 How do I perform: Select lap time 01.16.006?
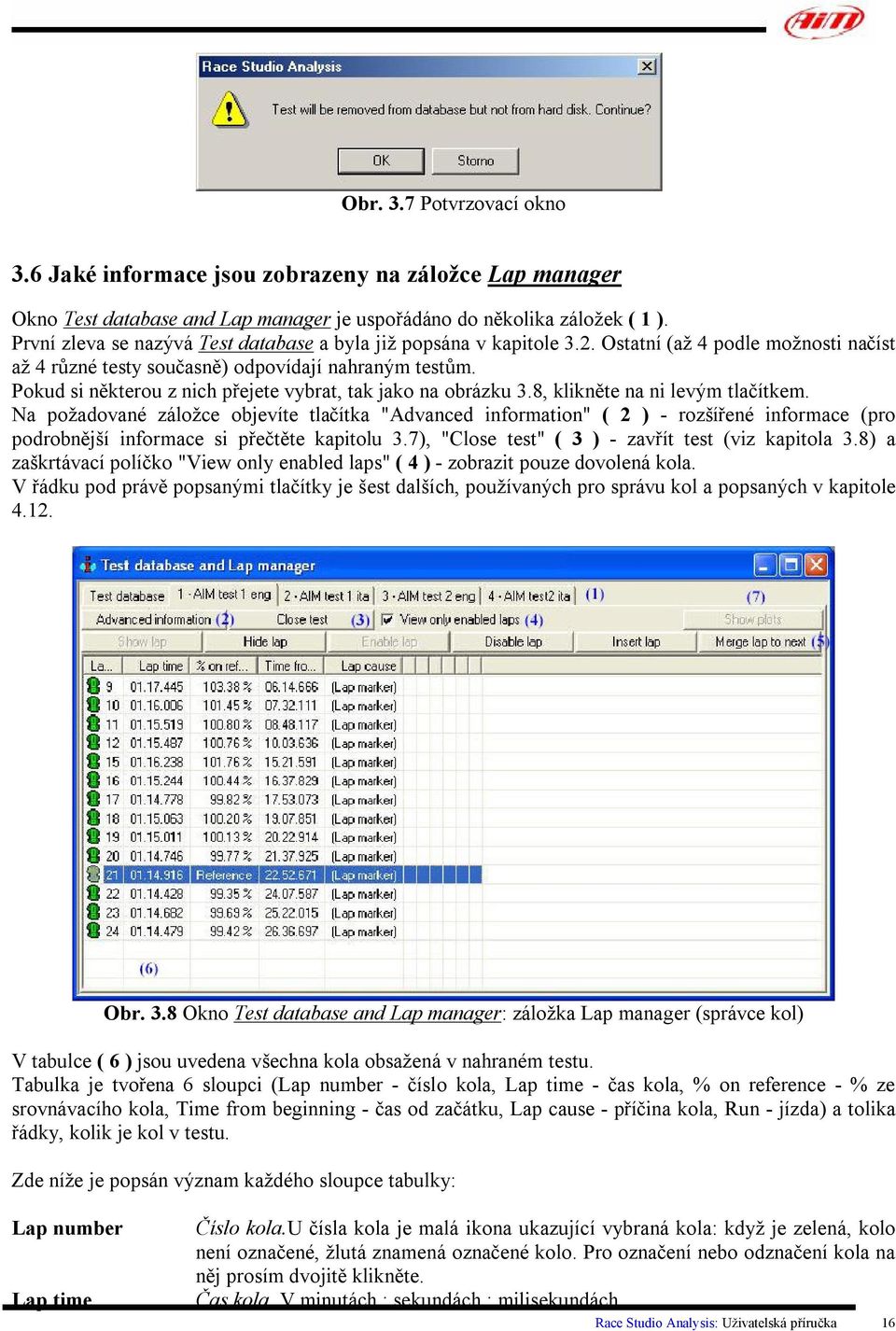[x=157, y=706]
